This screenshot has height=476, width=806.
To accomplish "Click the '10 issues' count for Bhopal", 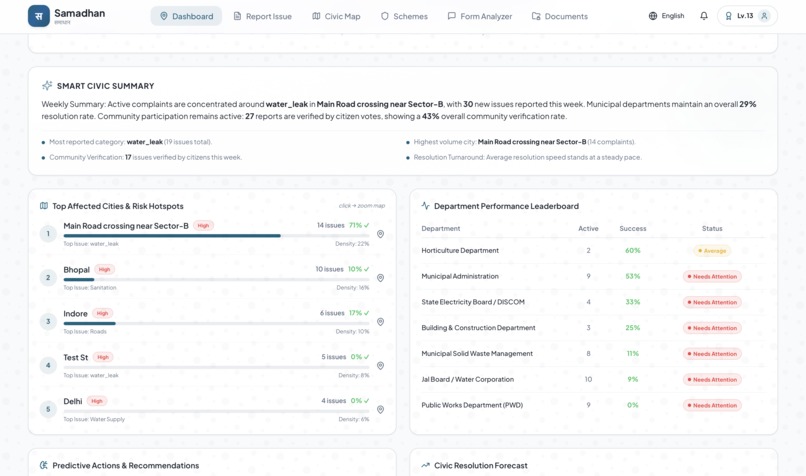I will 329,269.
